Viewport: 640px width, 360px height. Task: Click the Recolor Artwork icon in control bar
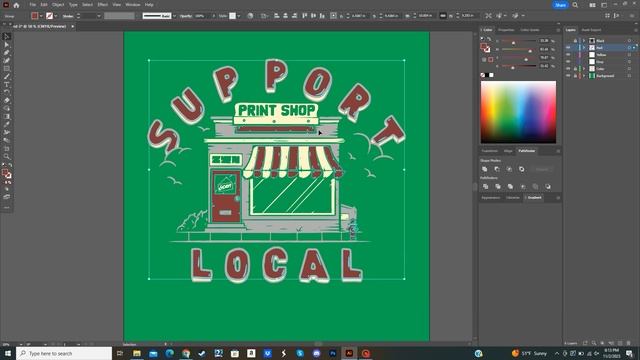(x=250, y=16)
